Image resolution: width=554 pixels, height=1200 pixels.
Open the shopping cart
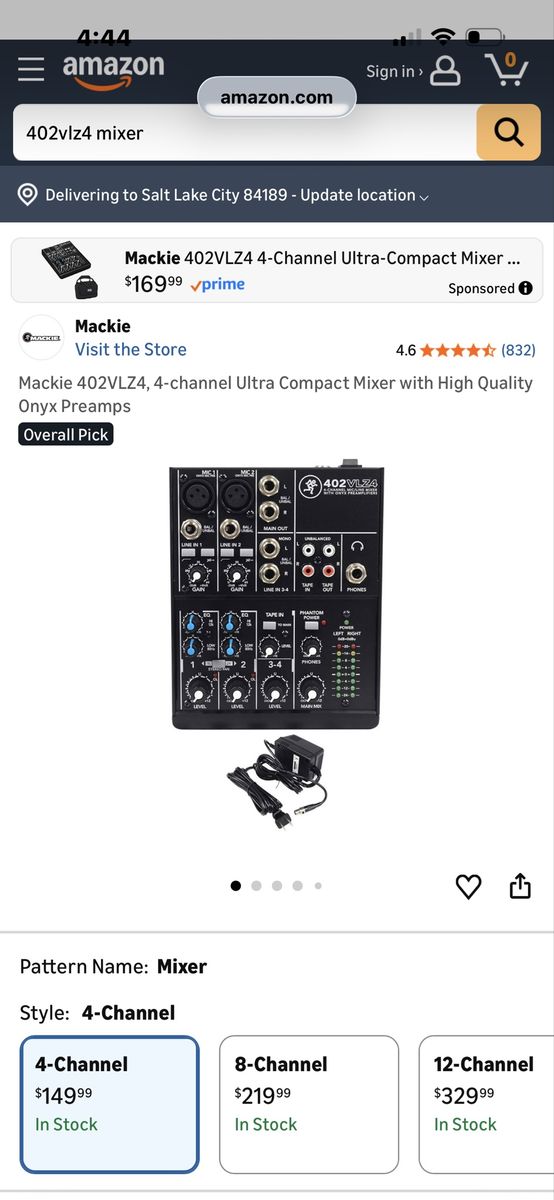click(507, 69)
